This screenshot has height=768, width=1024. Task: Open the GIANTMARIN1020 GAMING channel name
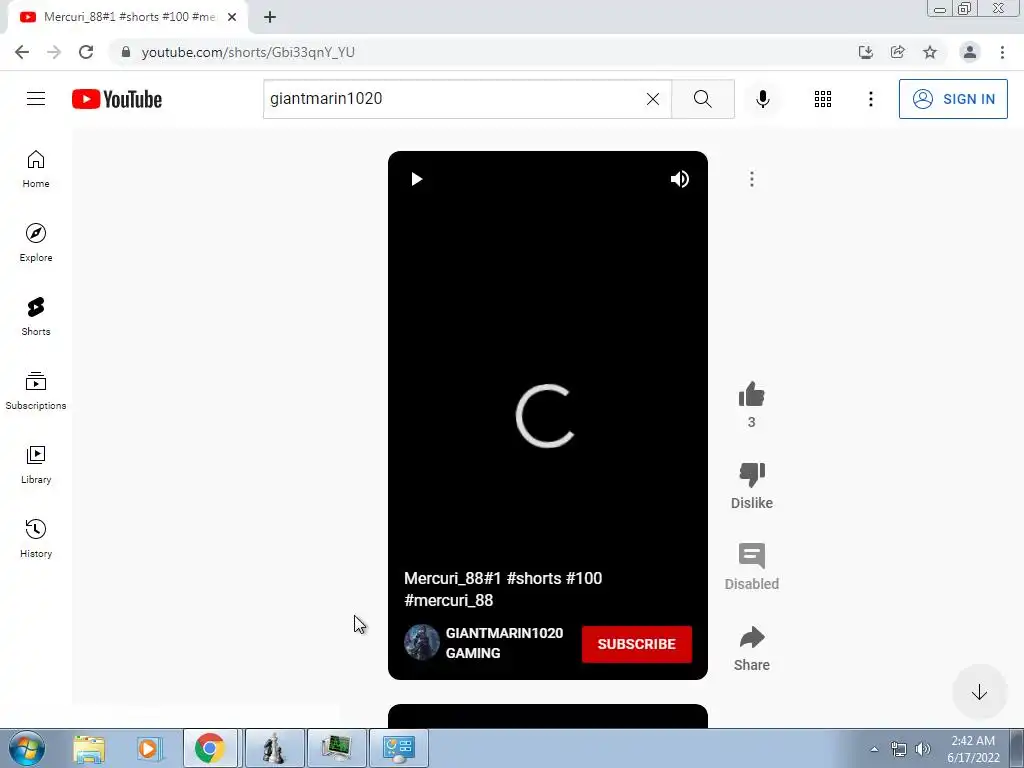[504, 643]
